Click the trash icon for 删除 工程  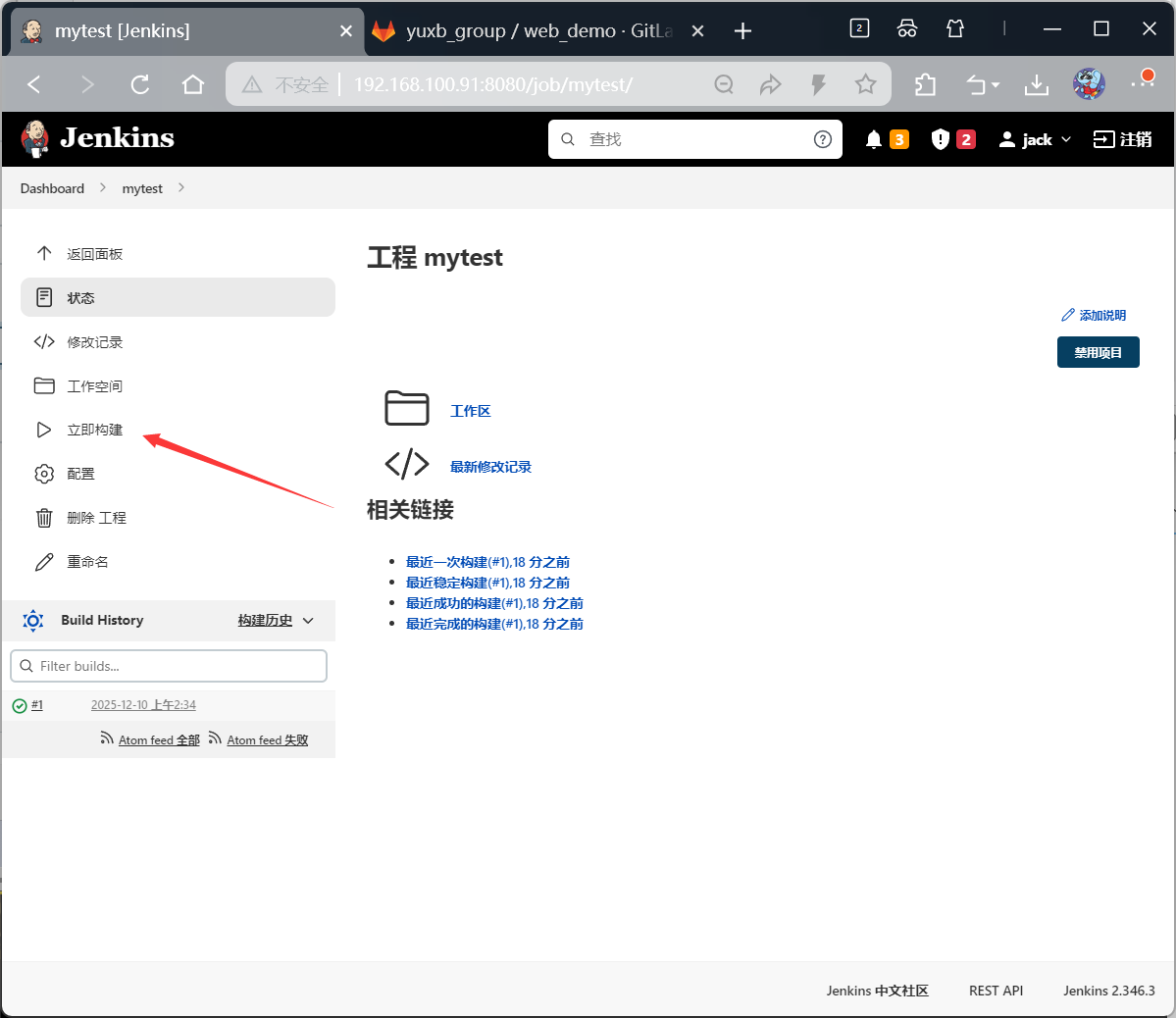[x=44, y=518]
